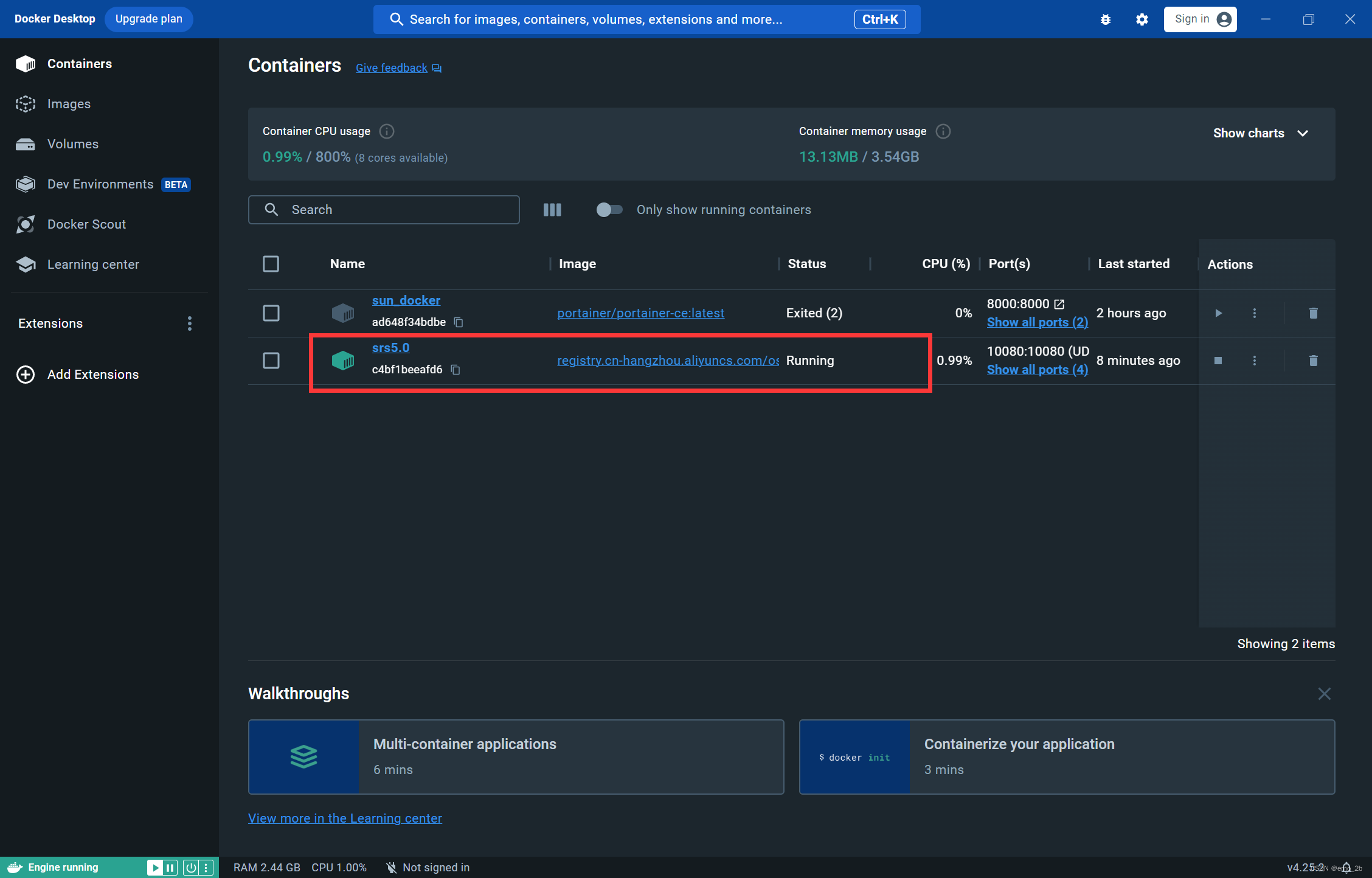This screenshot has width=1372, height=878.
Task: Enable Only show running containers
Action: 609,209
